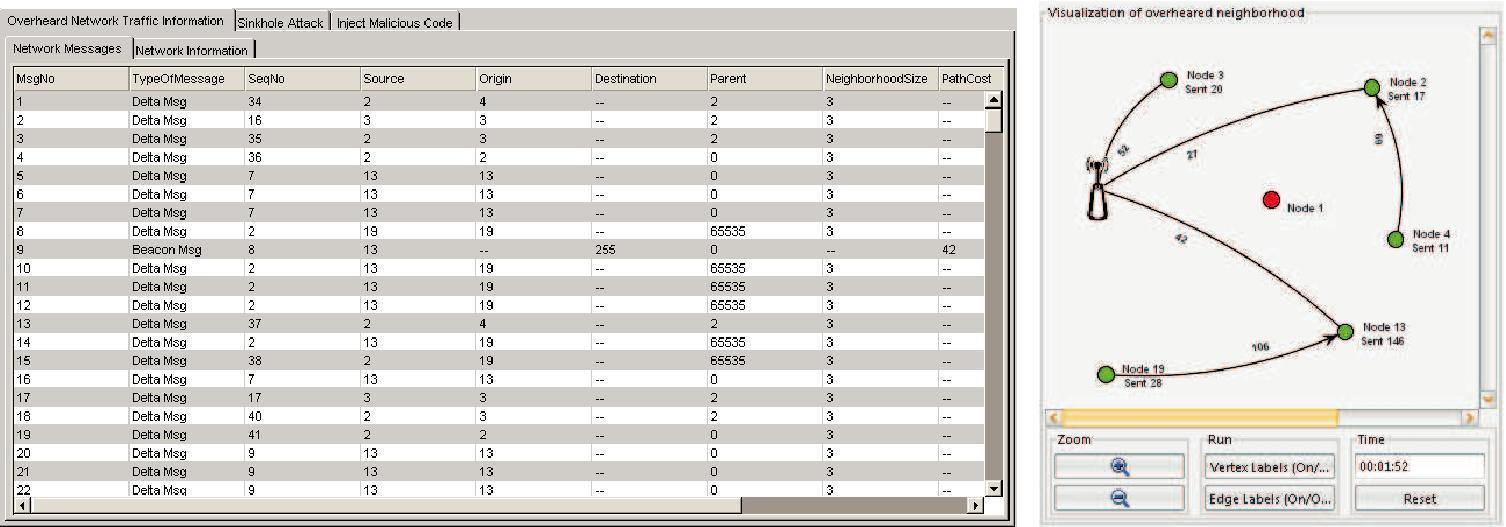Select the red Node 1 circle

pos(1271,200)
